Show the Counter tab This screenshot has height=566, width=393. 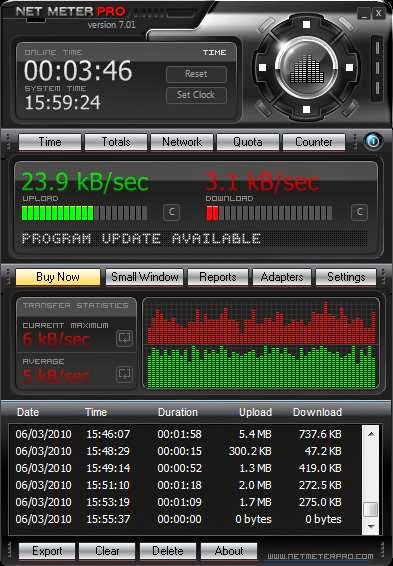pyautogui.click(x=314, y=142)
